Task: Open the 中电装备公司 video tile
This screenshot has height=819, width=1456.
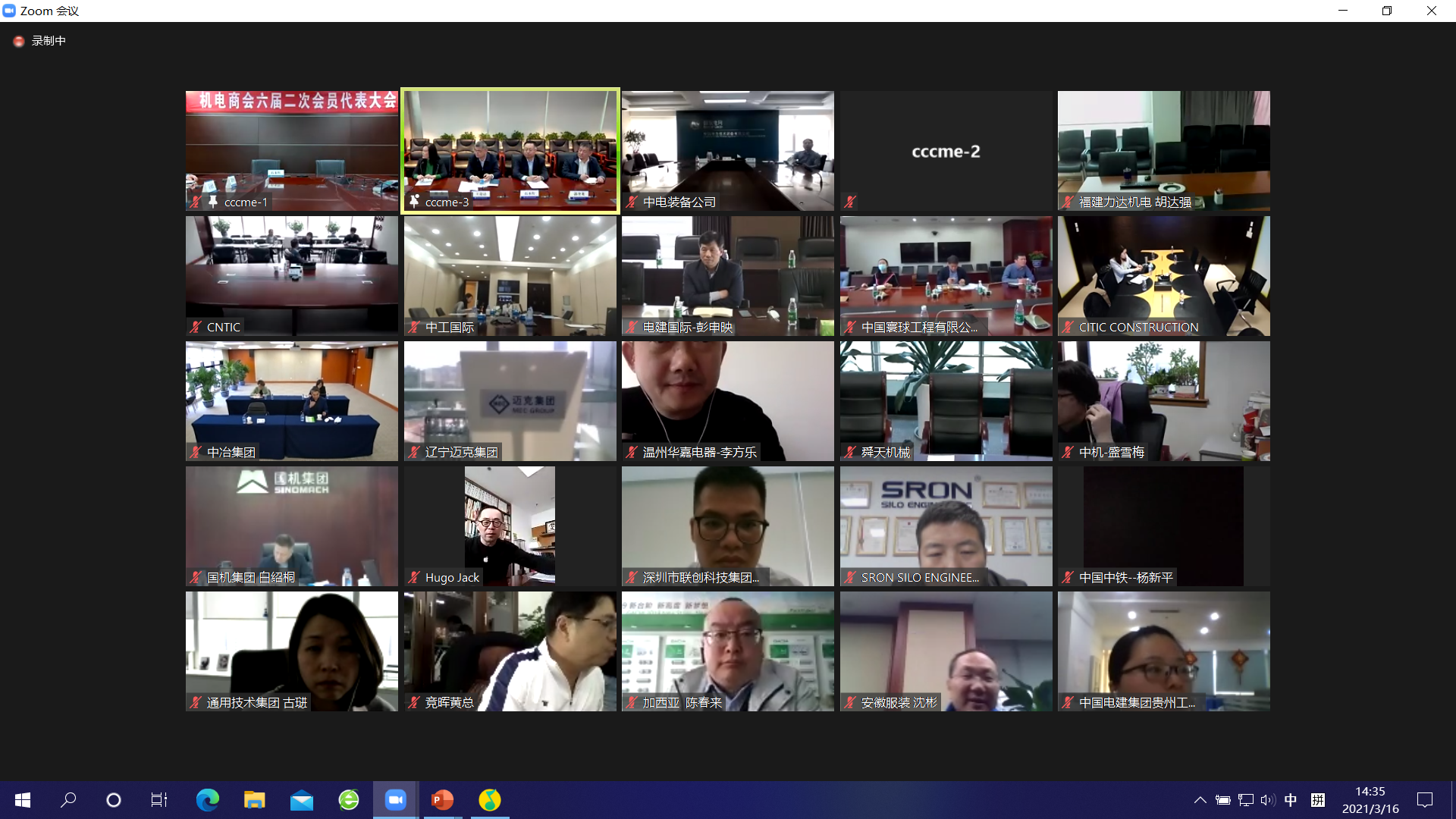Action: (728, 151)
